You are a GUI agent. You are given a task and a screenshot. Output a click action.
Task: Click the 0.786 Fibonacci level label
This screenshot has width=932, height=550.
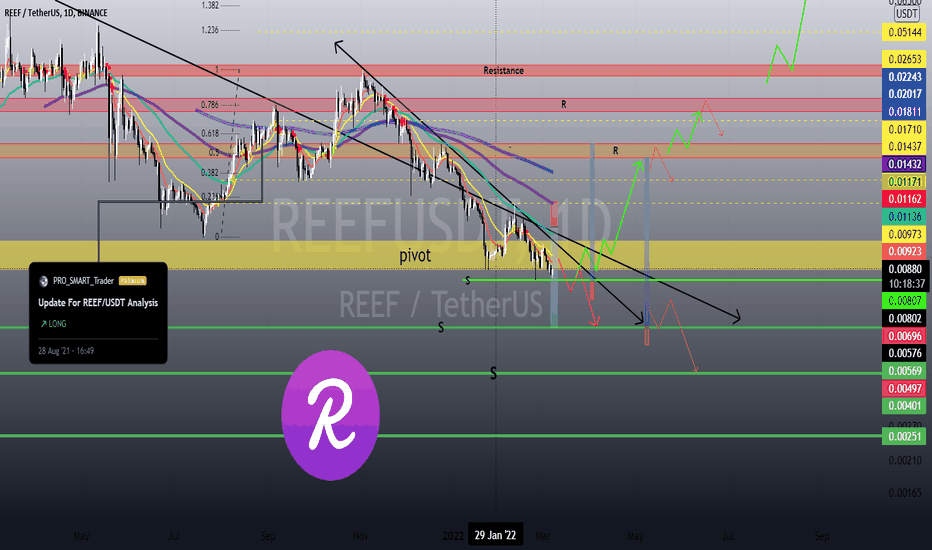coord(210,105)
